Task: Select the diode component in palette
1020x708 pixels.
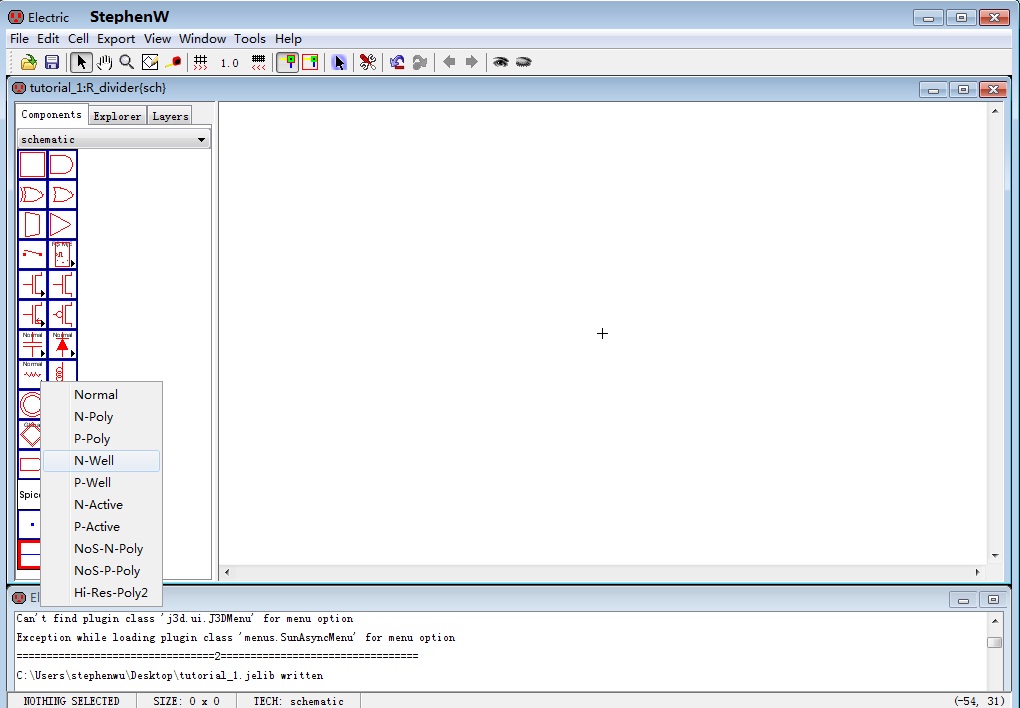Action: click(62, 345)
